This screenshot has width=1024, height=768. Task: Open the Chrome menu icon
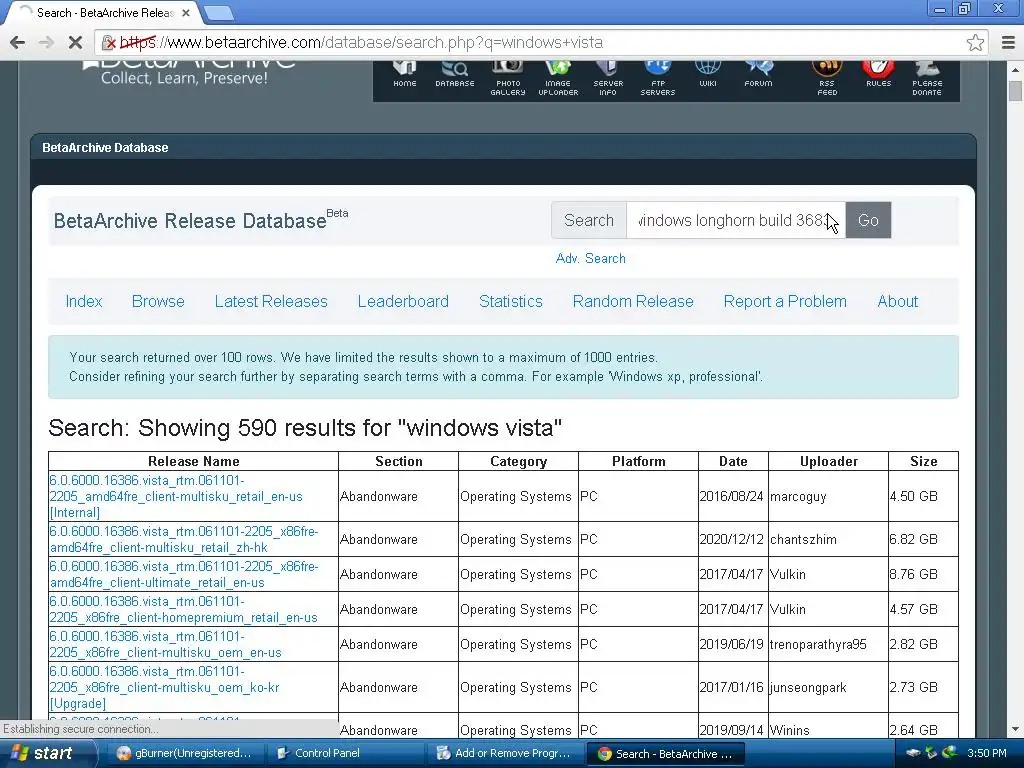tap(1008, 42)
